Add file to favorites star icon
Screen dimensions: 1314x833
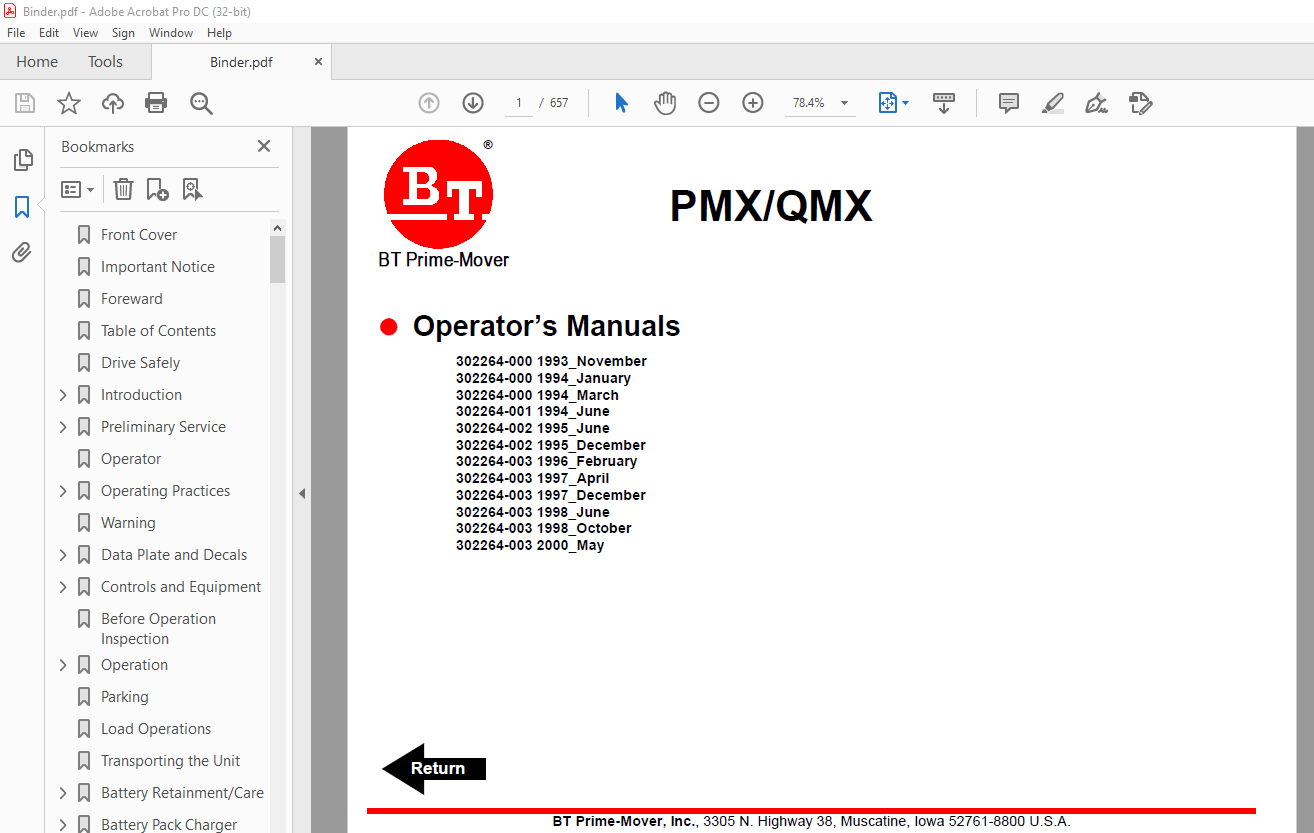pyautogui.click(x=69, y=103)
